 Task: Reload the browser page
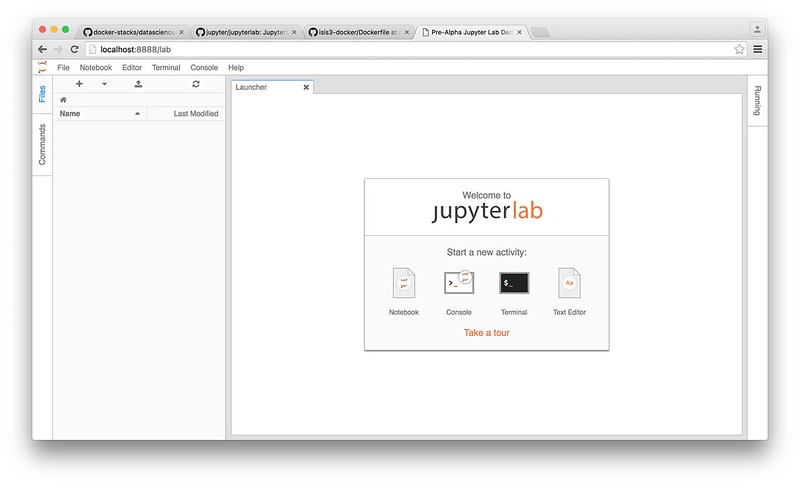coord(74,49)
